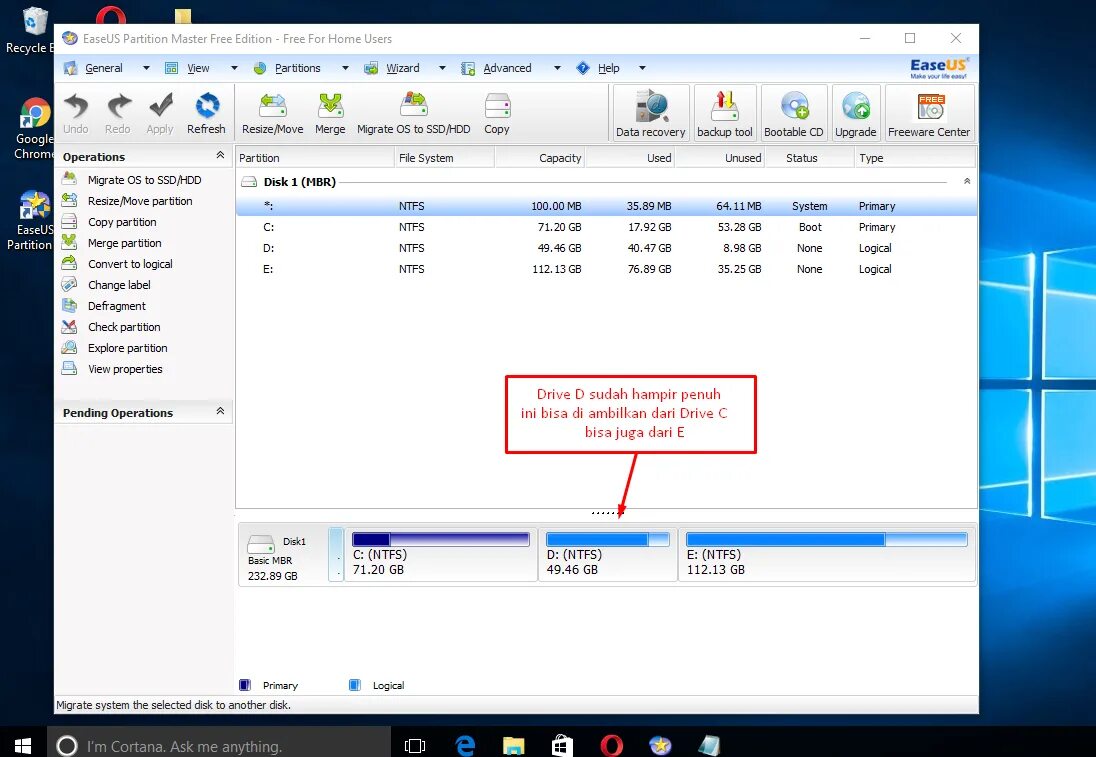The image size is (1096, 757).
Task: Select D: (NTFS) block in disk map
Action: (x=608, y=555)
